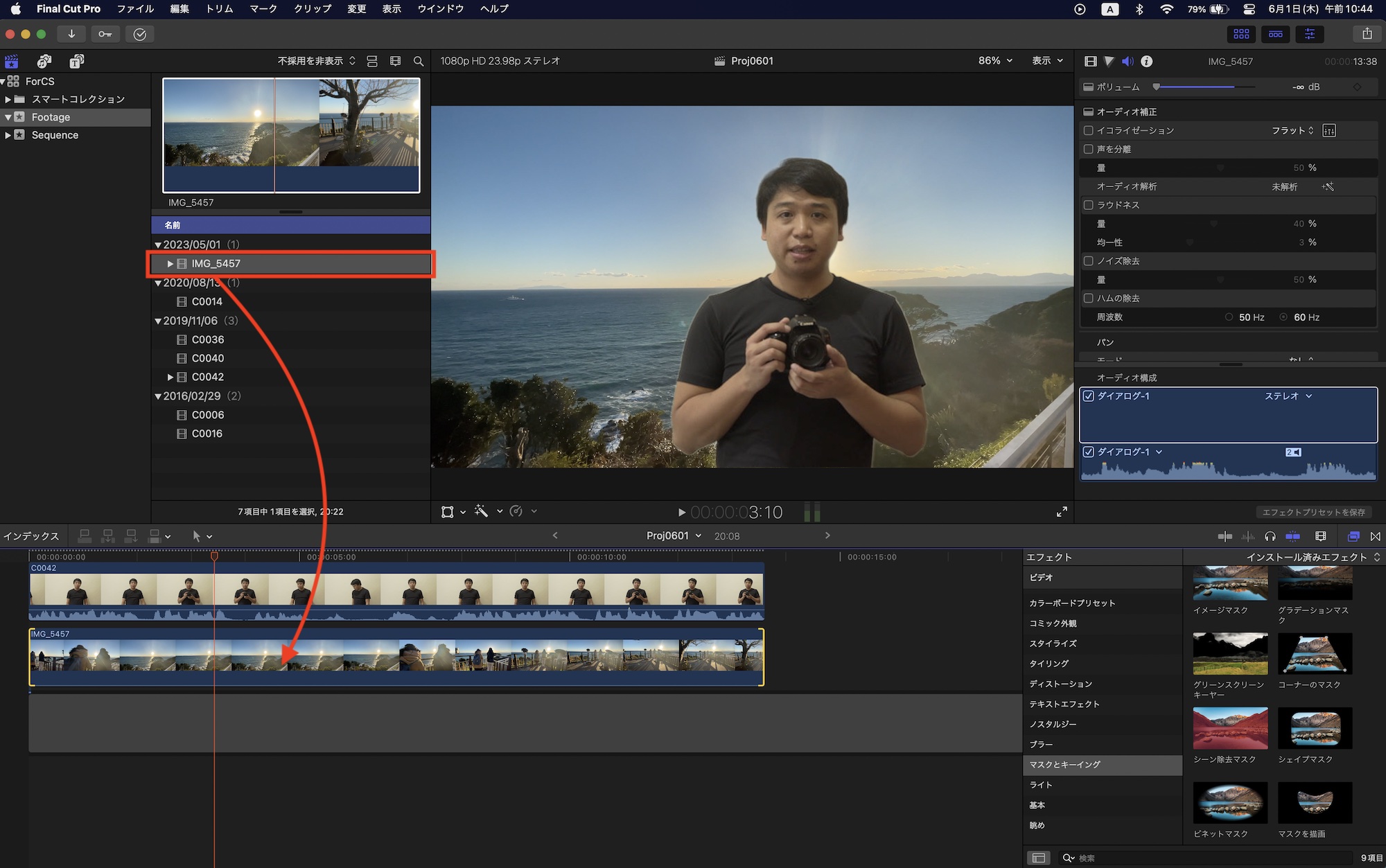This screenshot has width=1386, height=868.
Task: Click the share export icon
Action: click(x=1367, y=34)
